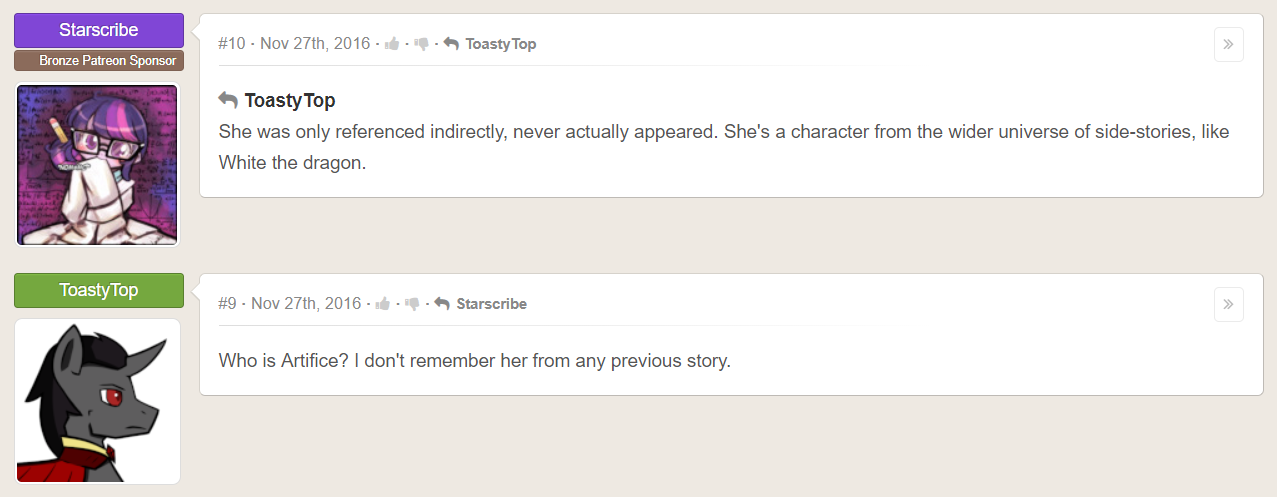The image size is (1277, 497).
Task: Expand options chevron on comment #10
Action: click(x=1228, y=44)
